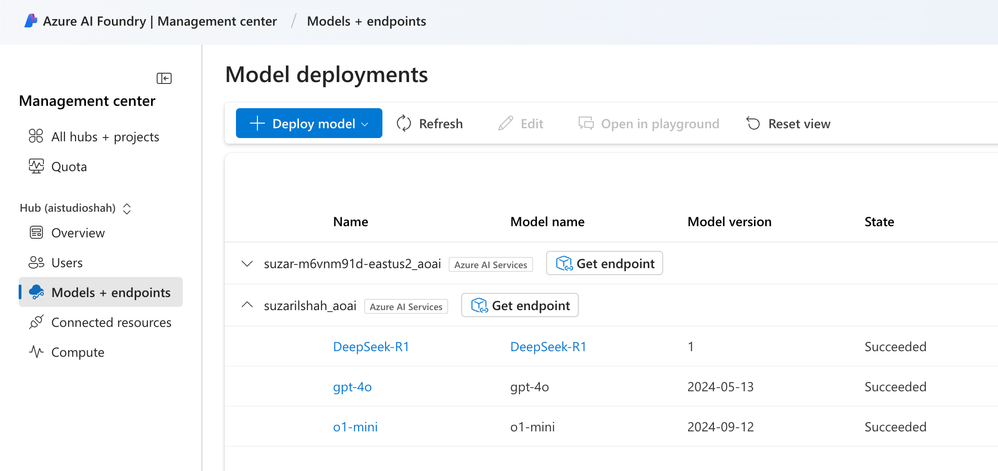Click Models + endpoints breadcrumb
The width and height of the screenshot is (998, 471).
366,21
